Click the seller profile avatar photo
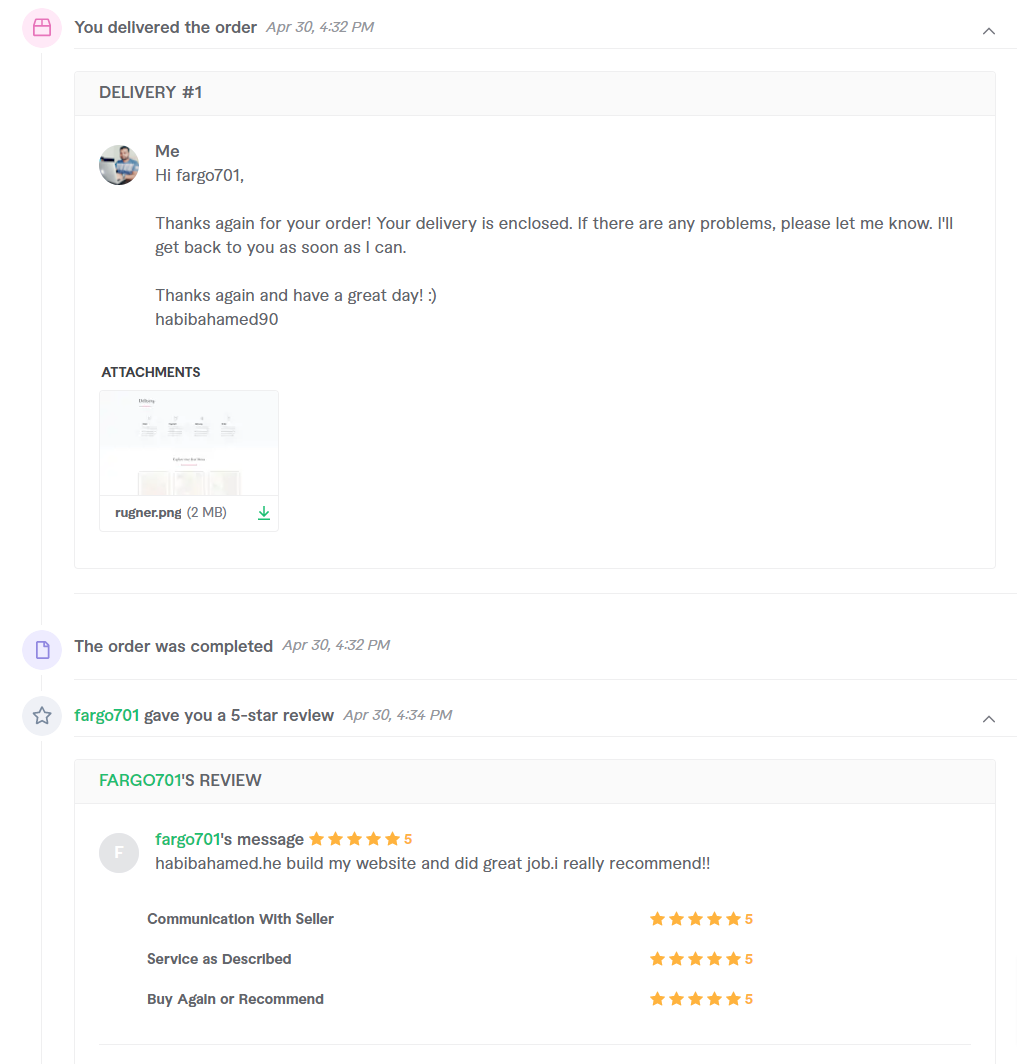The height and width of the screenshot is (1064, 1017). [119, 165]
